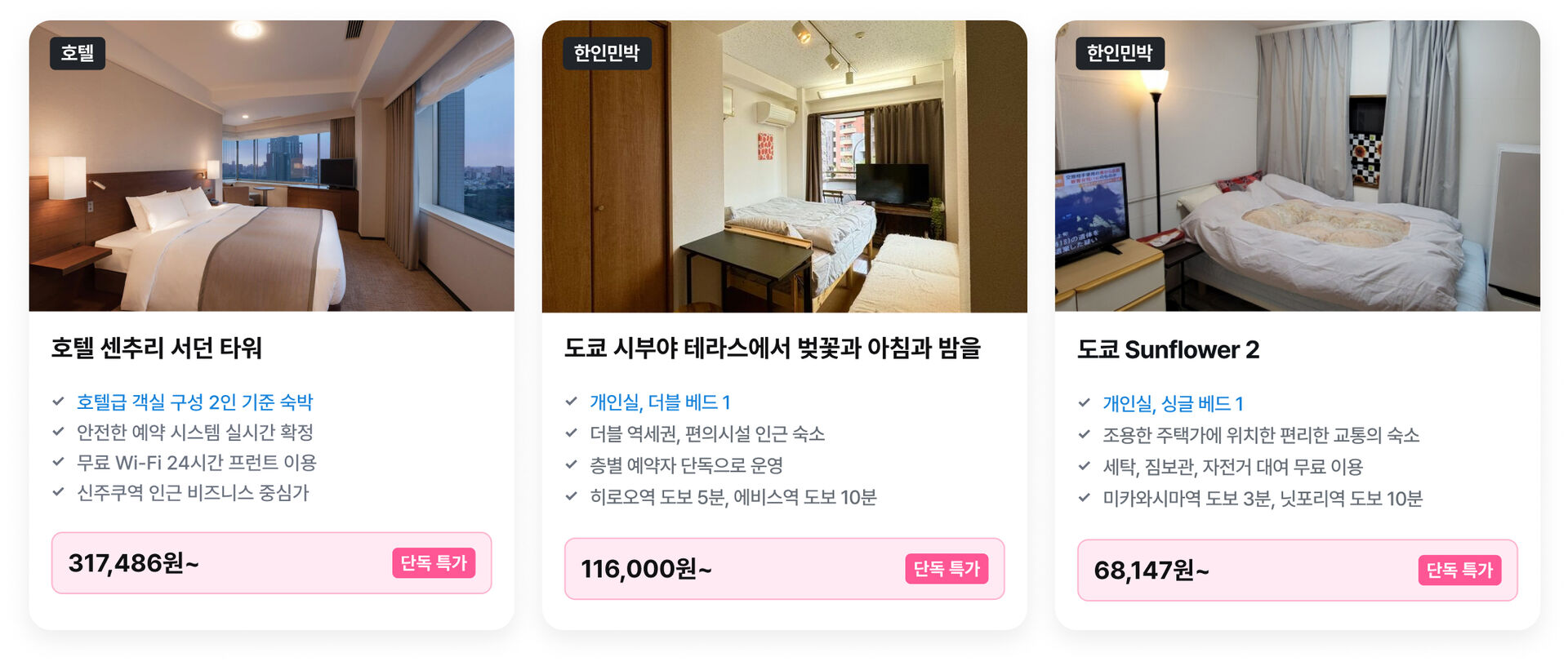Open the 호텔 센추리 서던 타워 room photo
1568x666 pixels.
pos(271,166)
